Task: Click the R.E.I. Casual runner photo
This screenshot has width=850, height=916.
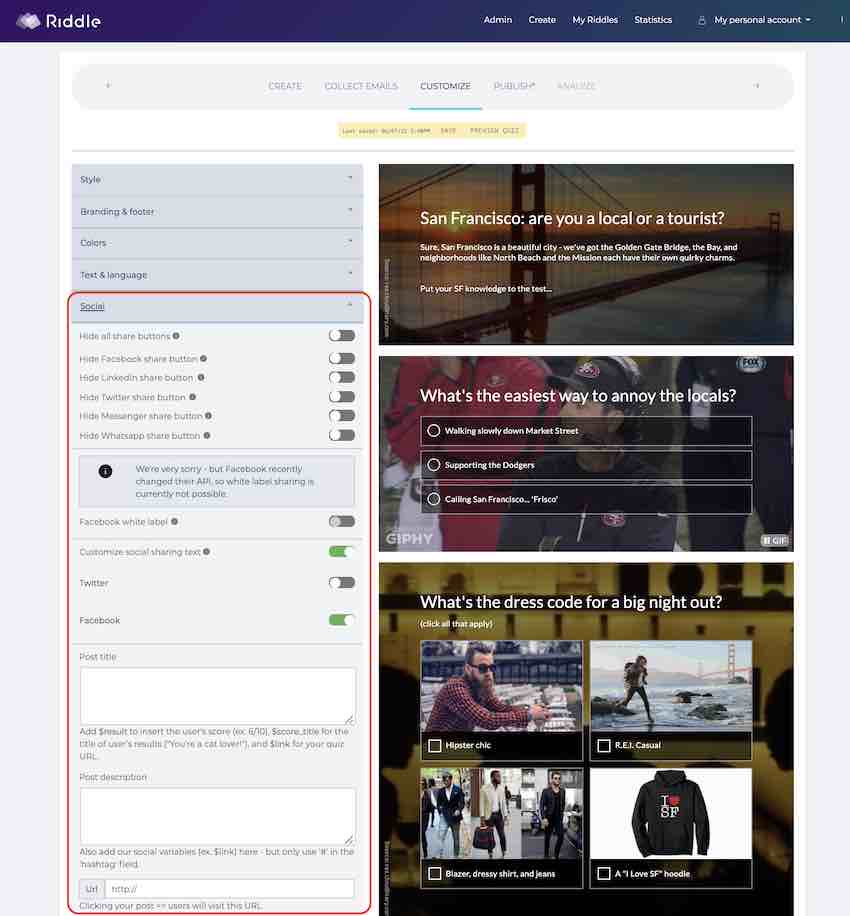Action: click(x=671, y=686)
